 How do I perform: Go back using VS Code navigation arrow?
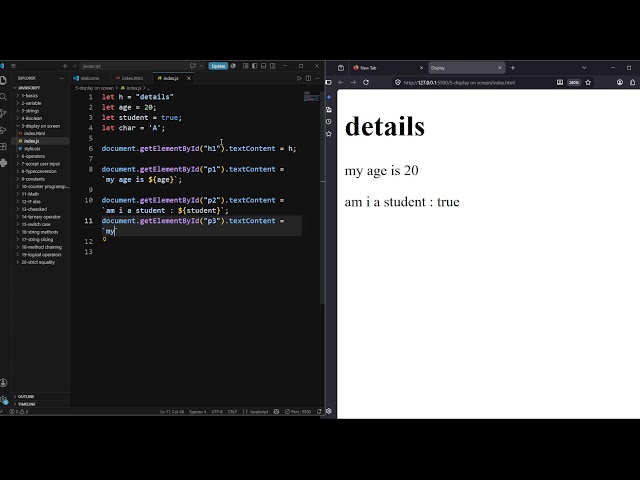pyautogui.click(x=65, y=66)
